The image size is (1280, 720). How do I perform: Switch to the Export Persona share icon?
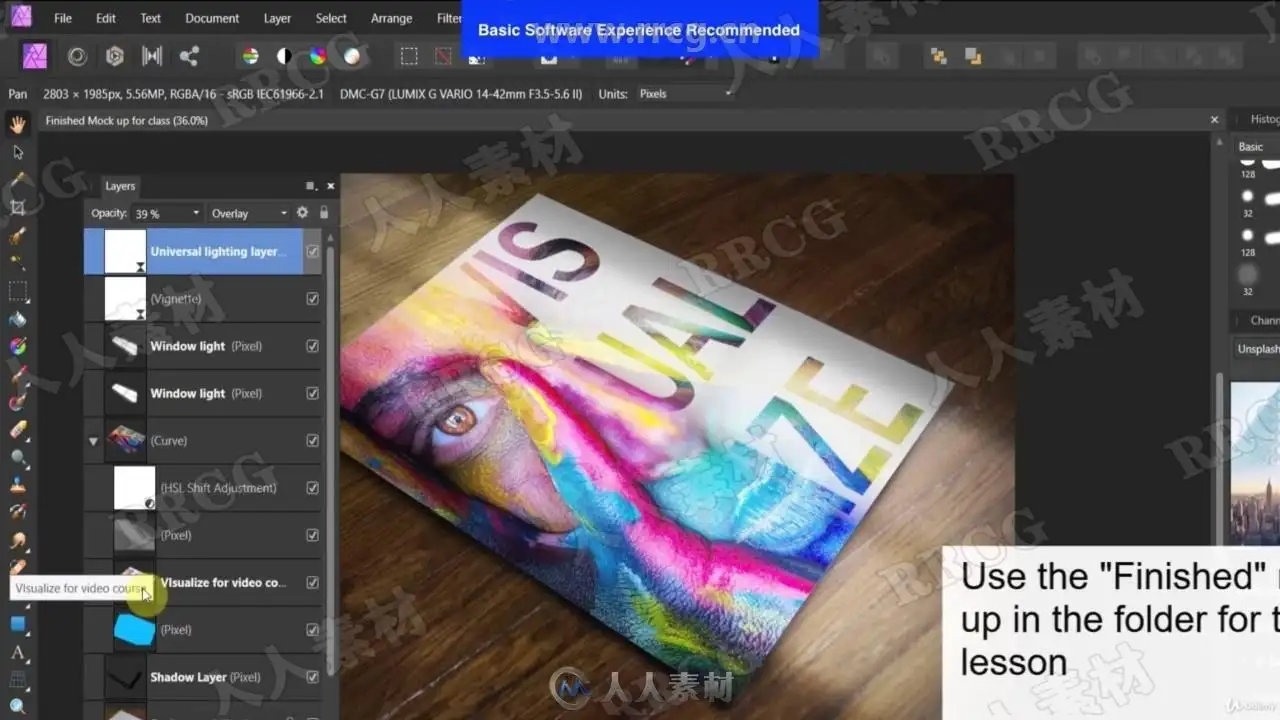(189, 56)
